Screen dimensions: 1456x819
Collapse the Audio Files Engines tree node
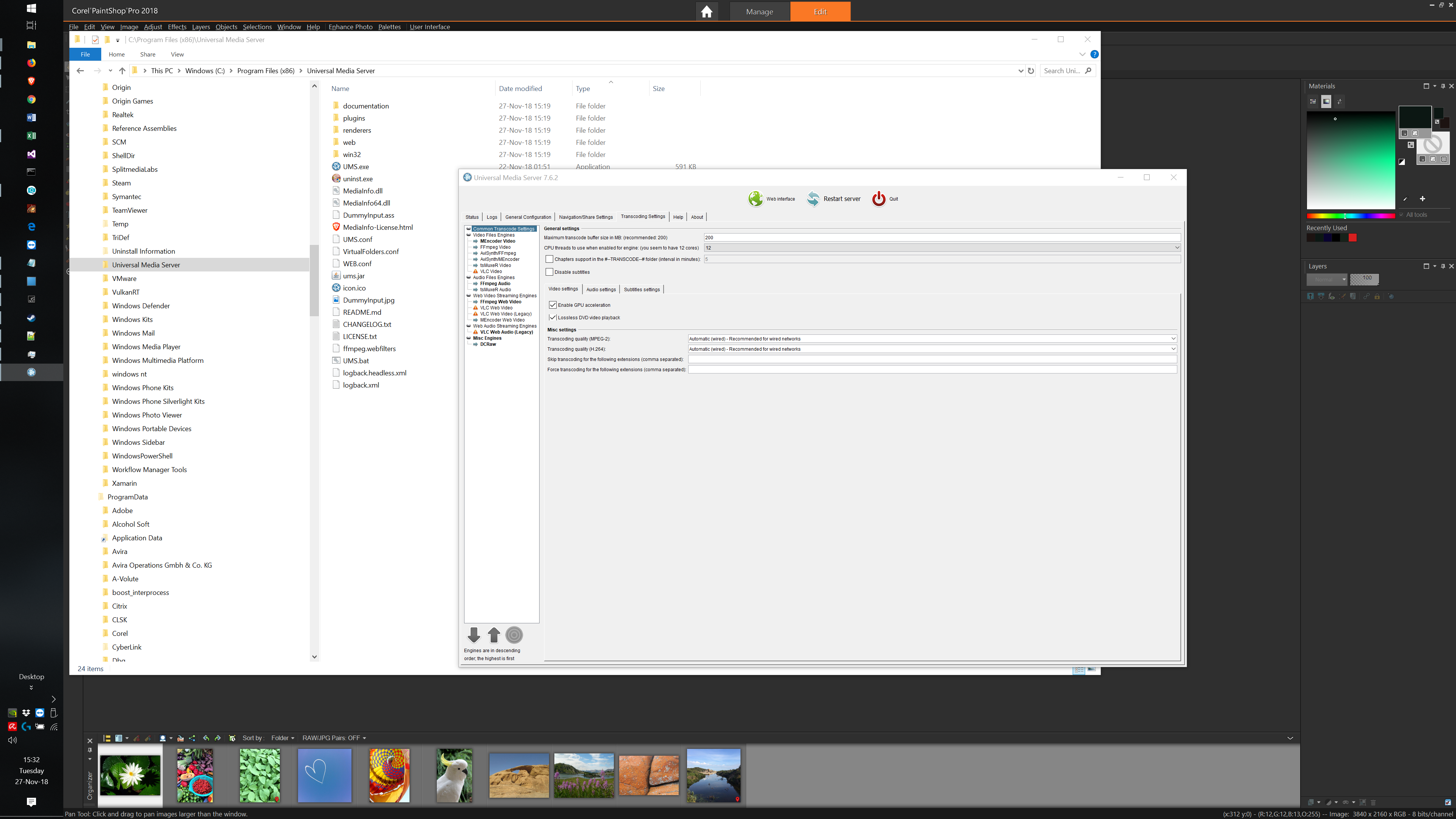coord(469,278)
